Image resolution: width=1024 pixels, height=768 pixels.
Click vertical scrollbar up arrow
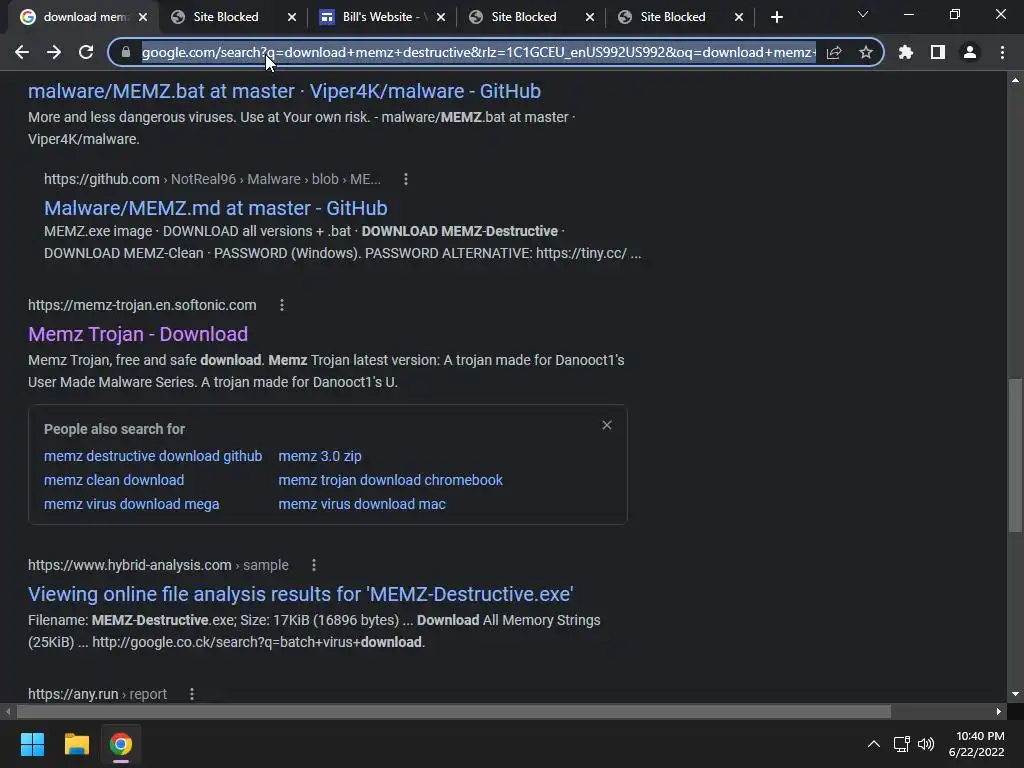point(1015,80)
